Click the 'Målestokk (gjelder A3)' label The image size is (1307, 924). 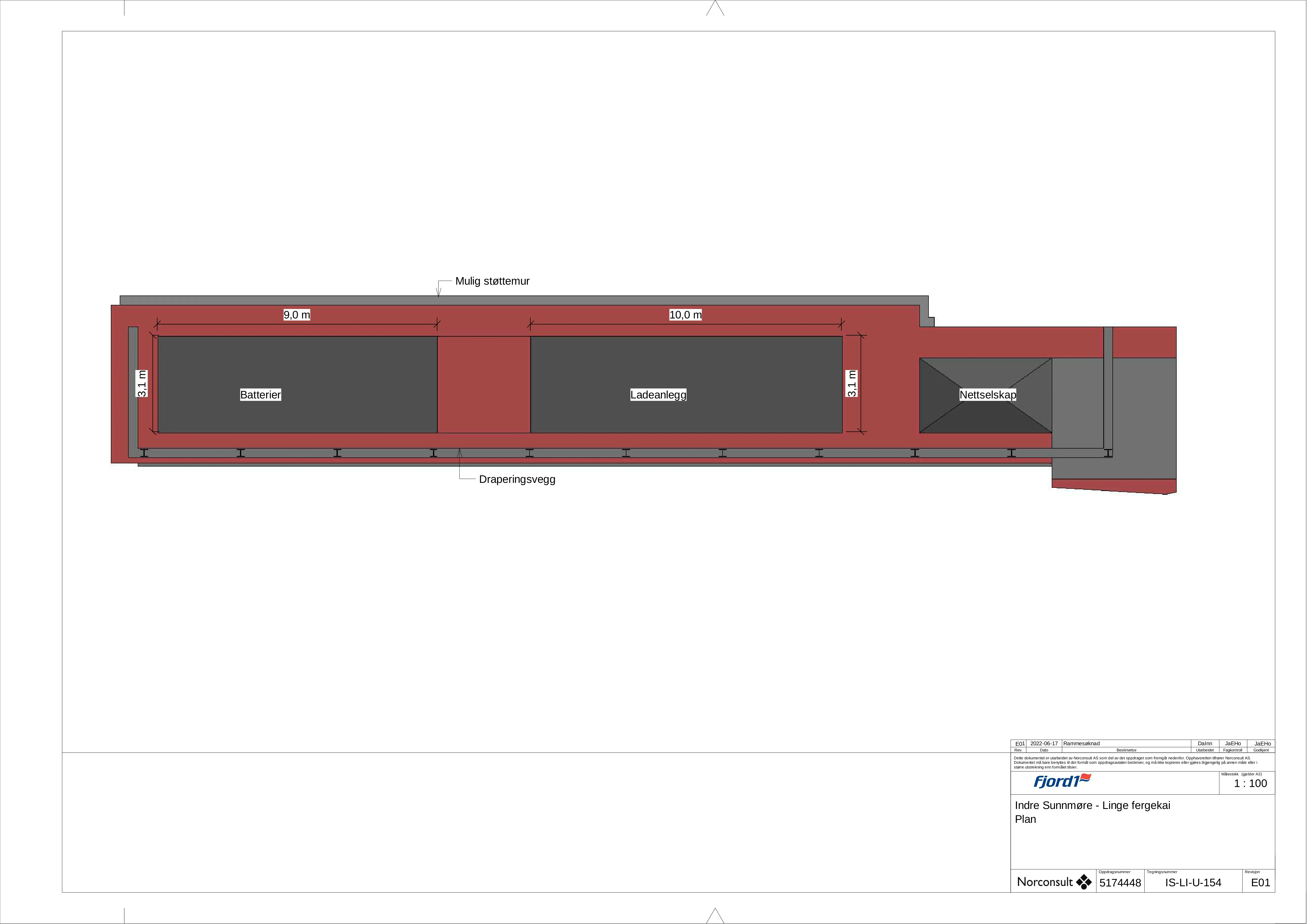coord(1242,774)
